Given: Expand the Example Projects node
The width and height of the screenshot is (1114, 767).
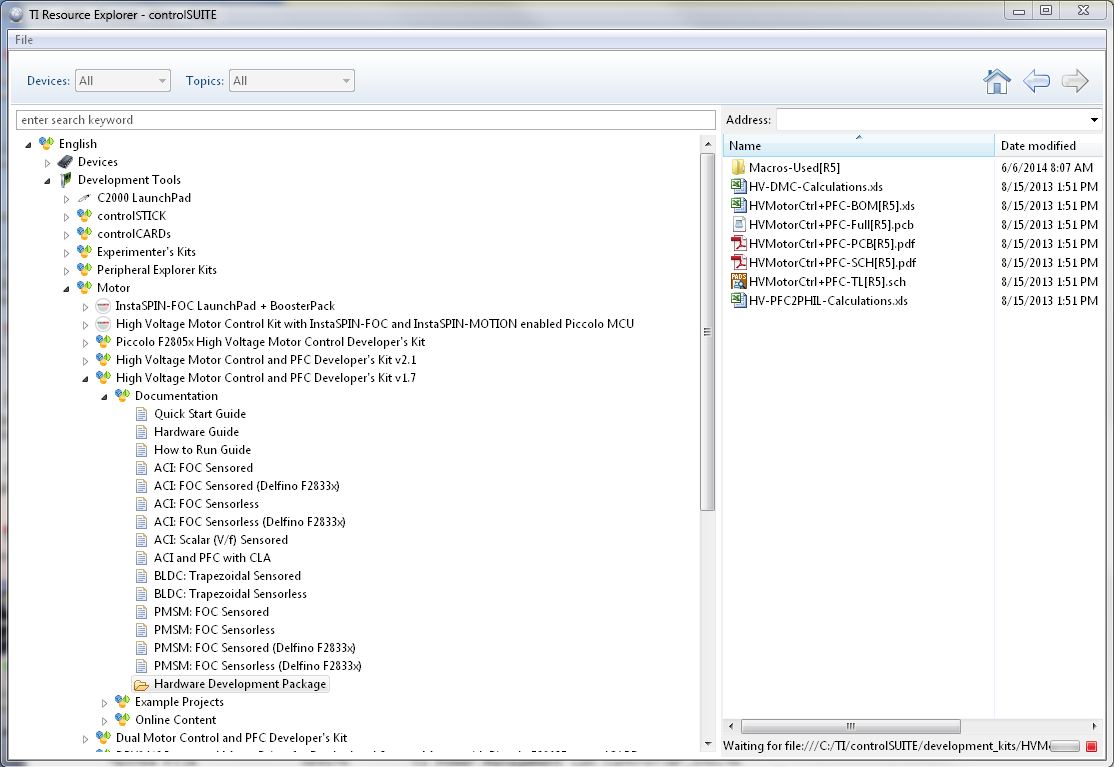Looking at the screenshot, I should point(104,703).
